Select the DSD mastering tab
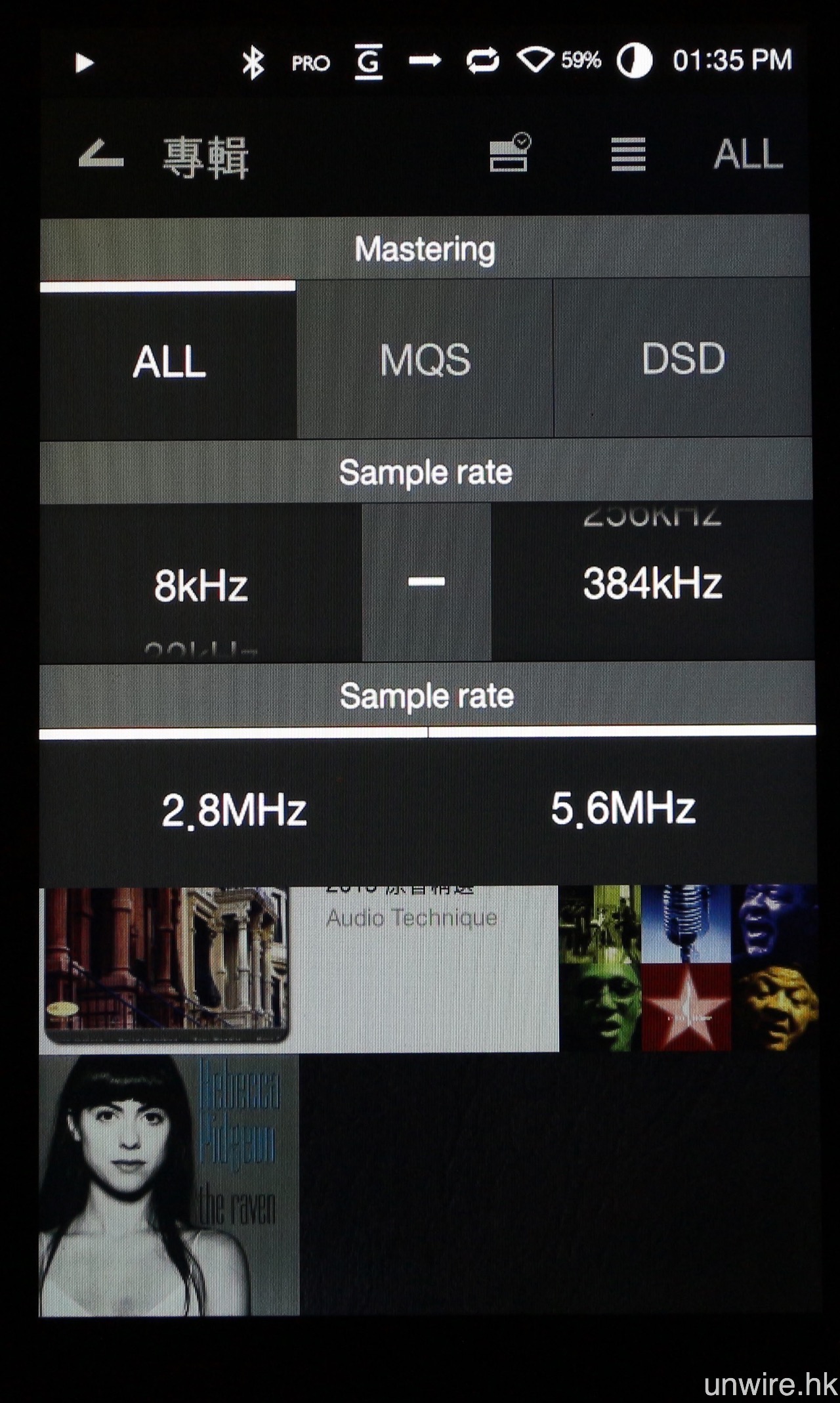The height and width of the screenshot is (1403, 840). (x=682, y=359)
